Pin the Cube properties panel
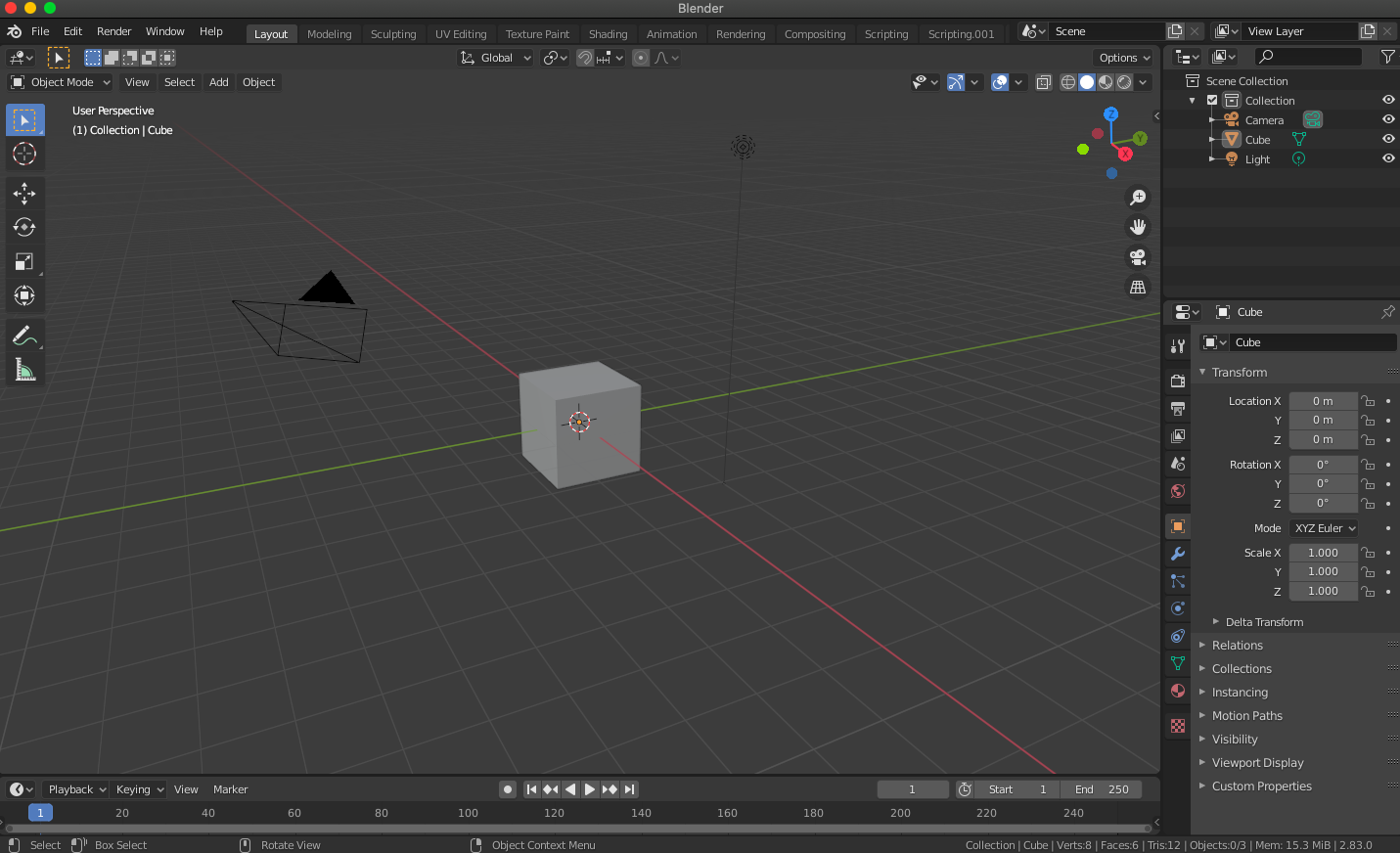Viewport: 1400px width, 853px height. coord(1387,312)
